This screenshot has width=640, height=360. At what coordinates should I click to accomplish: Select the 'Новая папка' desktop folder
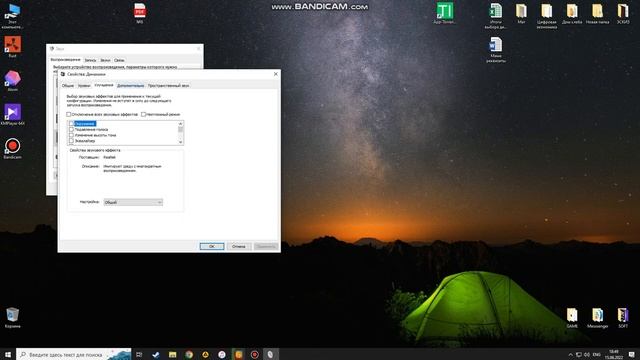(x=597, y=13)
